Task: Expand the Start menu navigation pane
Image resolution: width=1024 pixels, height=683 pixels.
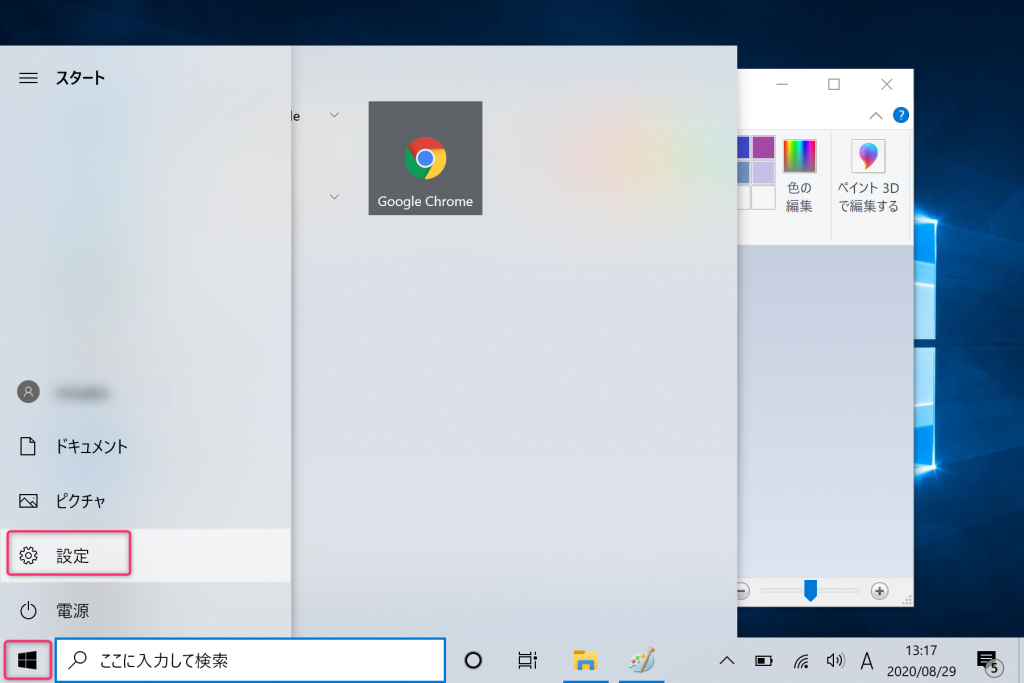Action: click(x=27, y=77)
